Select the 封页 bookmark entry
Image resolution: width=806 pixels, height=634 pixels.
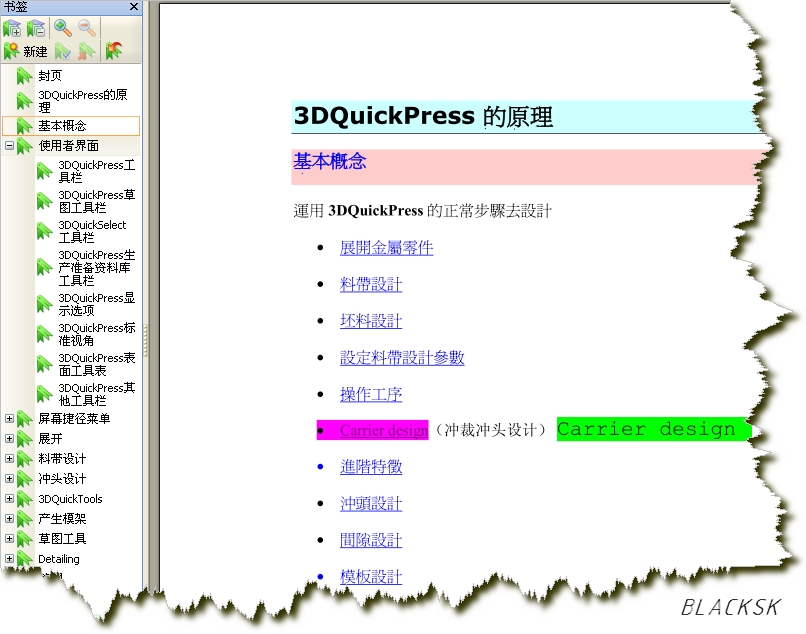click(x=52, y=75)
